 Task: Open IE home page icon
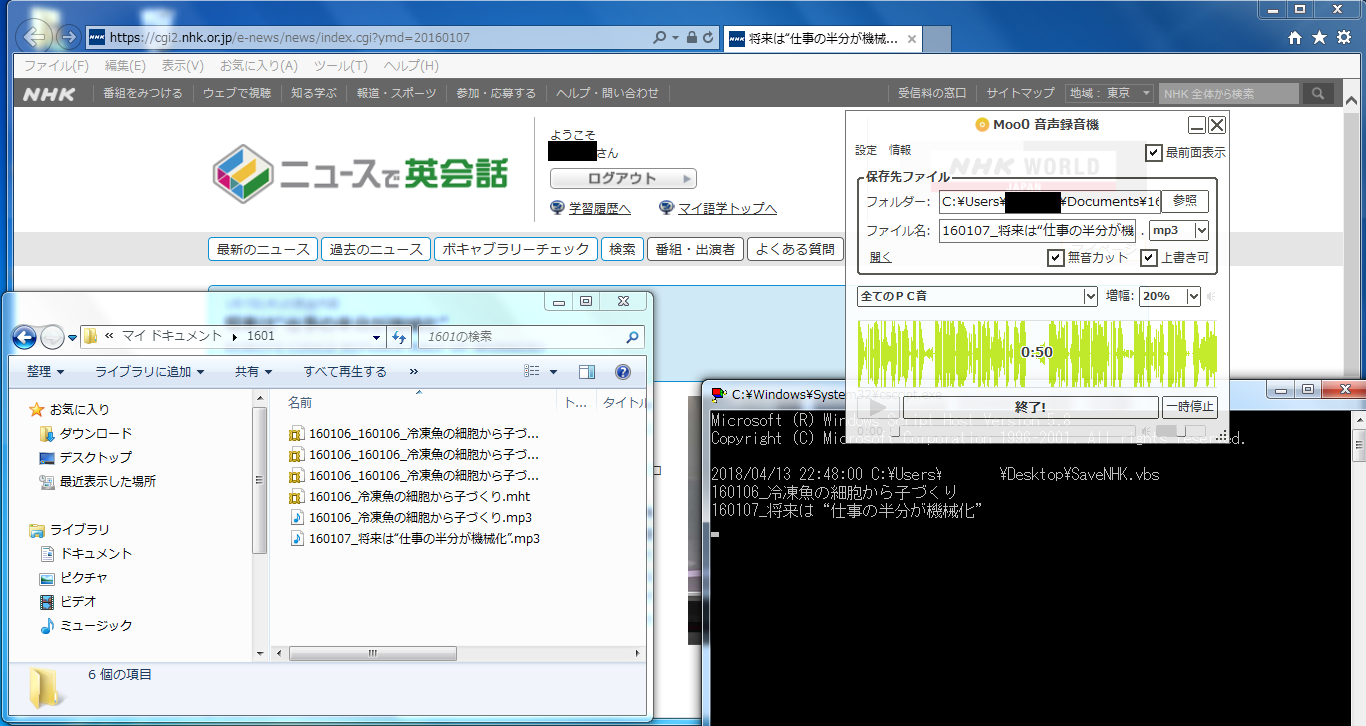tap(1295, 37)
